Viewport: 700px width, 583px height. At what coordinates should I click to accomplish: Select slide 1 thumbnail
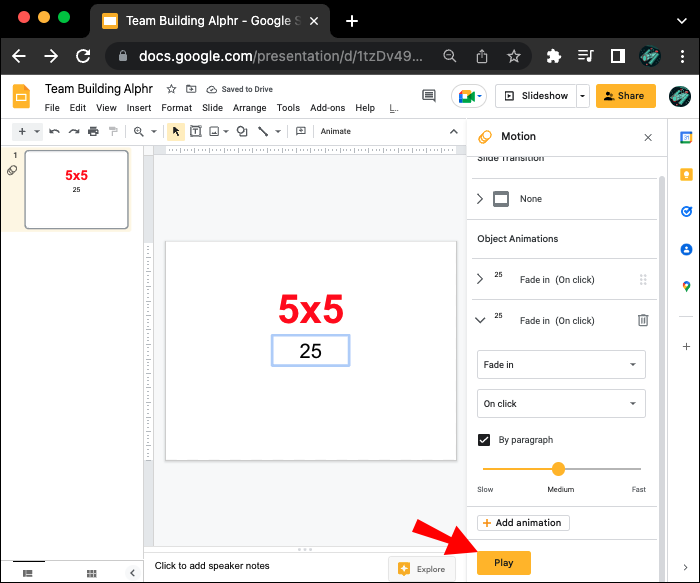click(76, 189)
